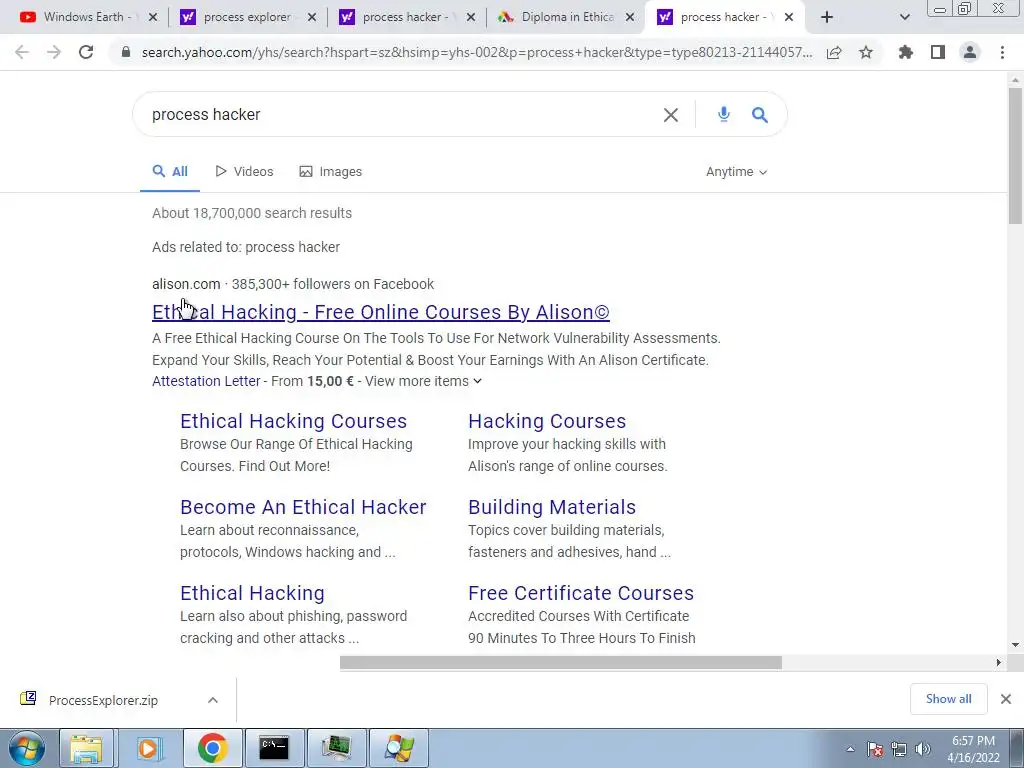Screen dimensions: 1024x768
Task: Select the Videos results filter
Action: 244,172
